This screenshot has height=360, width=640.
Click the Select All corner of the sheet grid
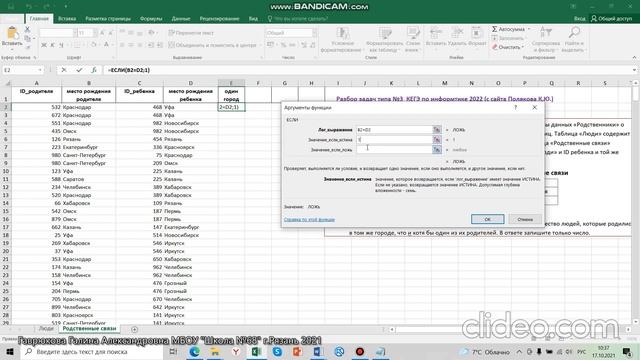pyautogui.click(x=6, y=83)
